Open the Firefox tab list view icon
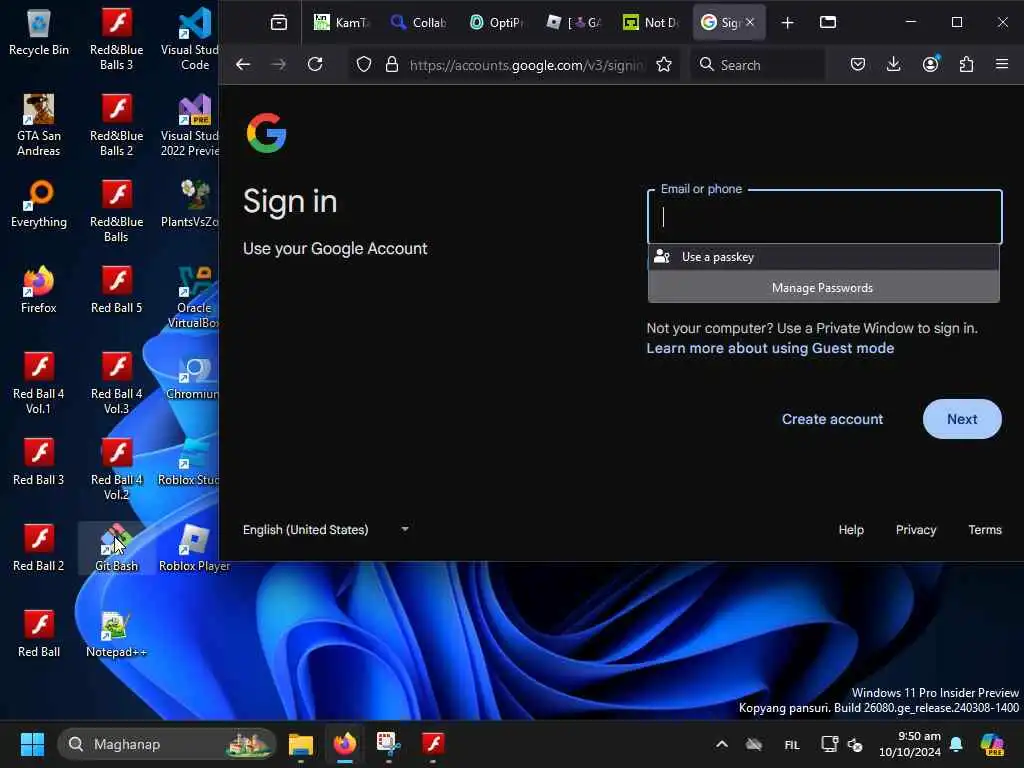 tap(279, 23)
